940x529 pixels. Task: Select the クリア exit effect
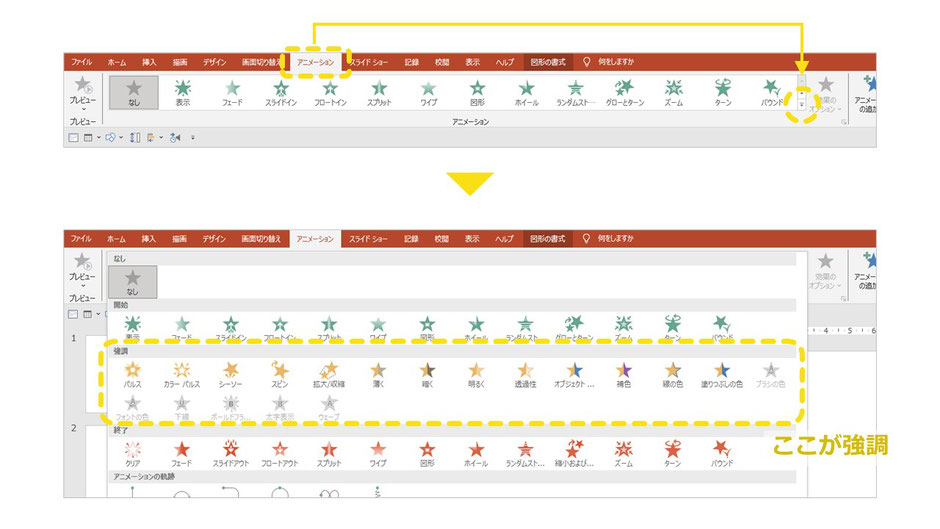click(x=132, y=454)
